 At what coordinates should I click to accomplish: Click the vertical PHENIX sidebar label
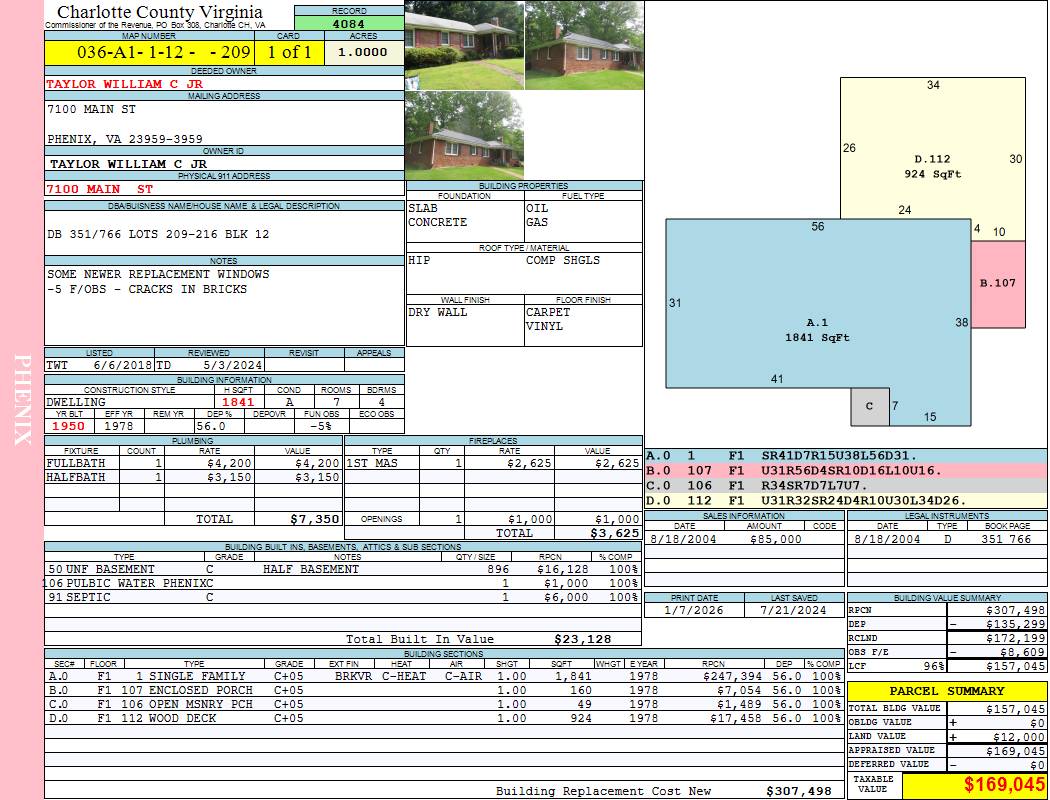click(x=22, y=400)
